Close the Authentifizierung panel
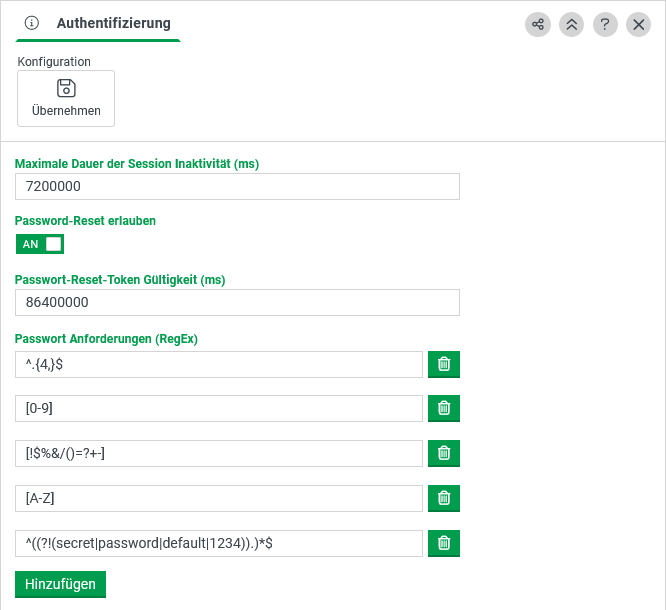Image resolution: width=666 pixels, height=610 pixels. click(639, 24)
